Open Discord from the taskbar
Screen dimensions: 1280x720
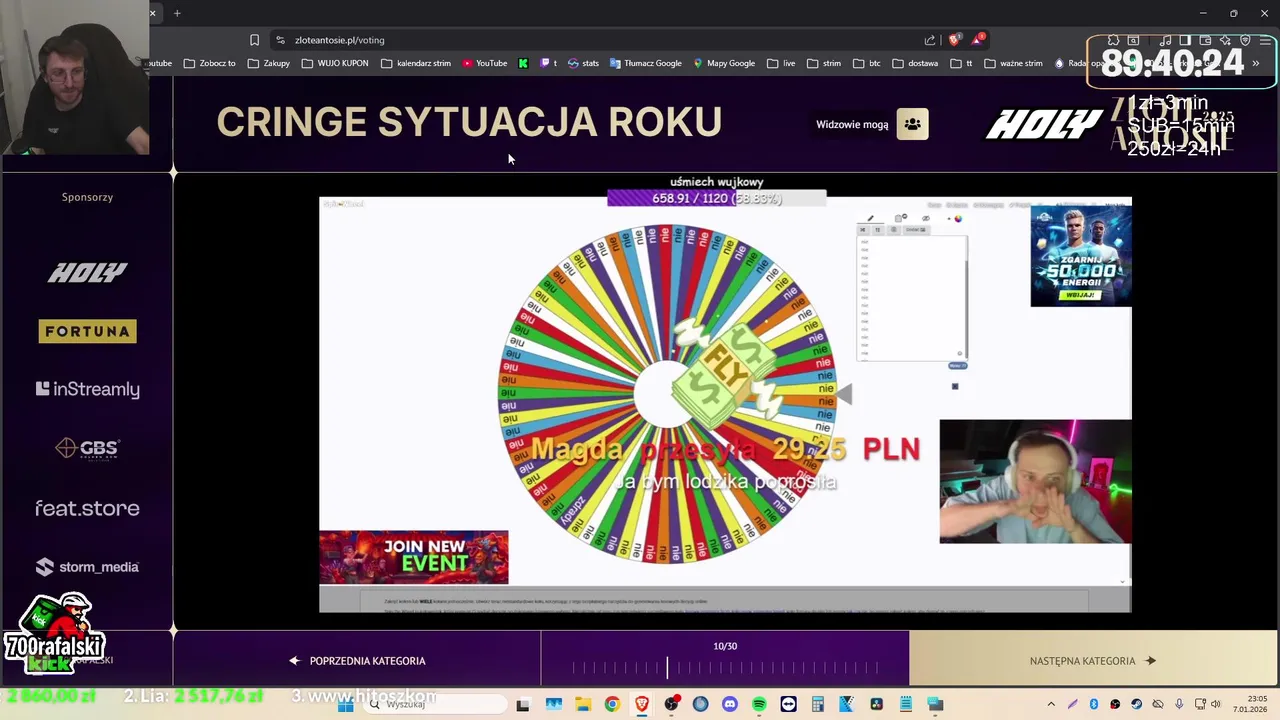(730, 704)
